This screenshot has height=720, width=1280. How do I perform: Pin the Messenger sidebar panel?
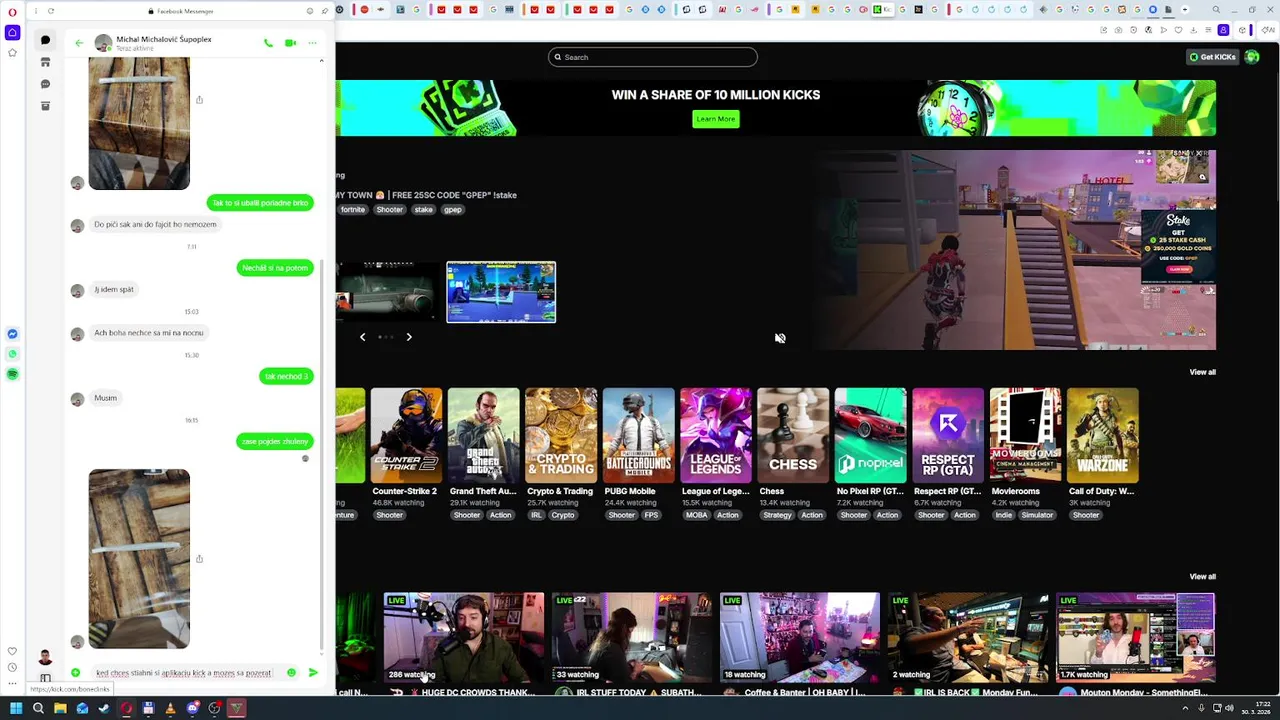(324, 11)
